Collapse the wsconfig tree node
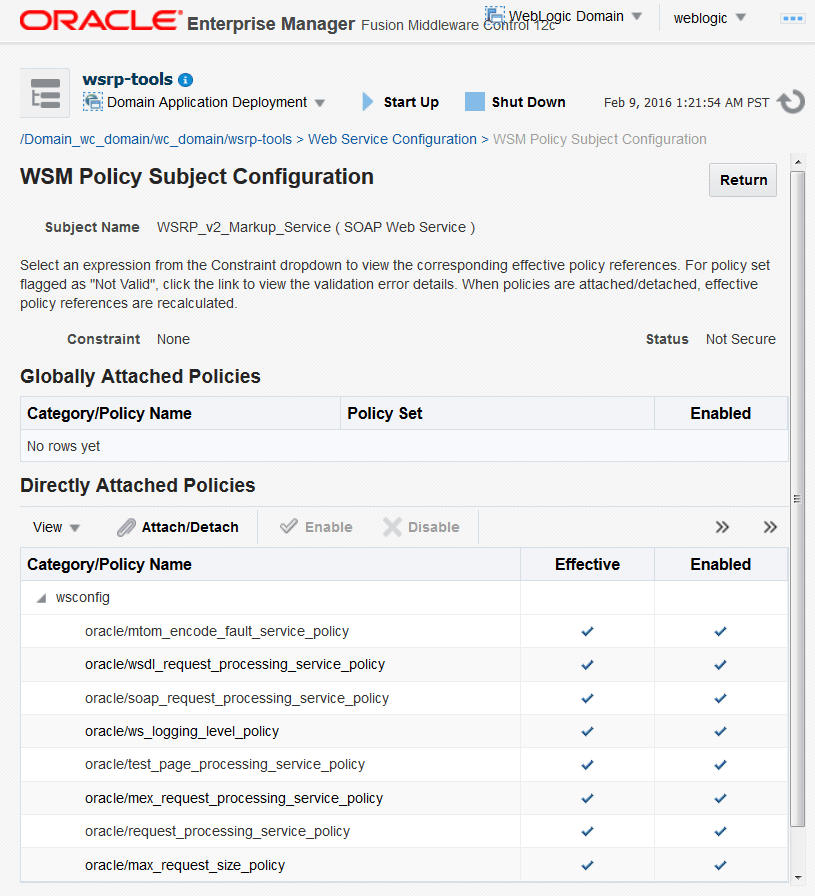815x896 pixels. coord(40,597)
